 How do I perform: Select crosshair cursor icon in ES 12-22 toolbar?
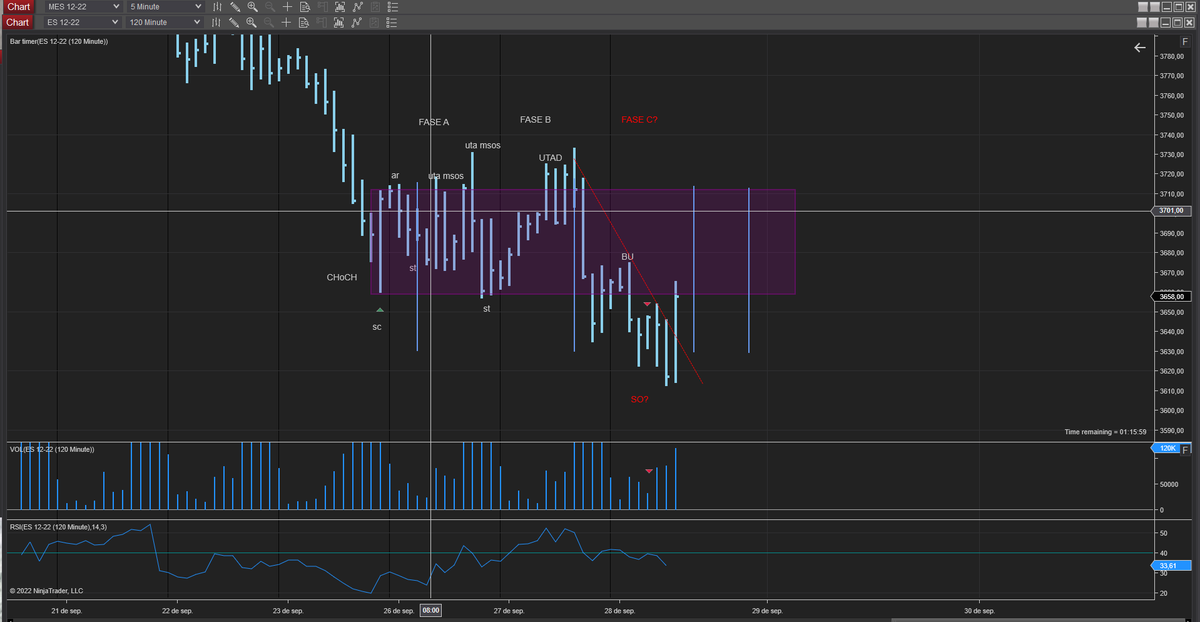(286, 22)
